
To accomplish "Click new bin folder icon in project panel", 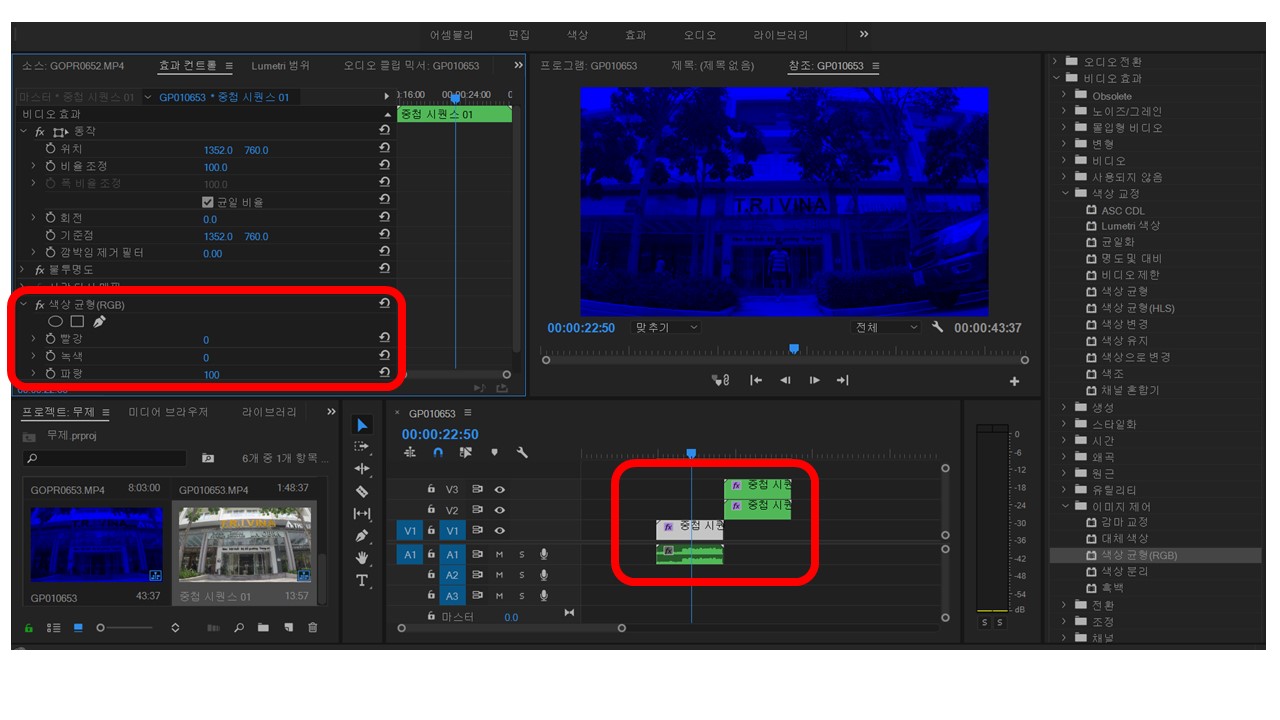I will click(263, 628).
